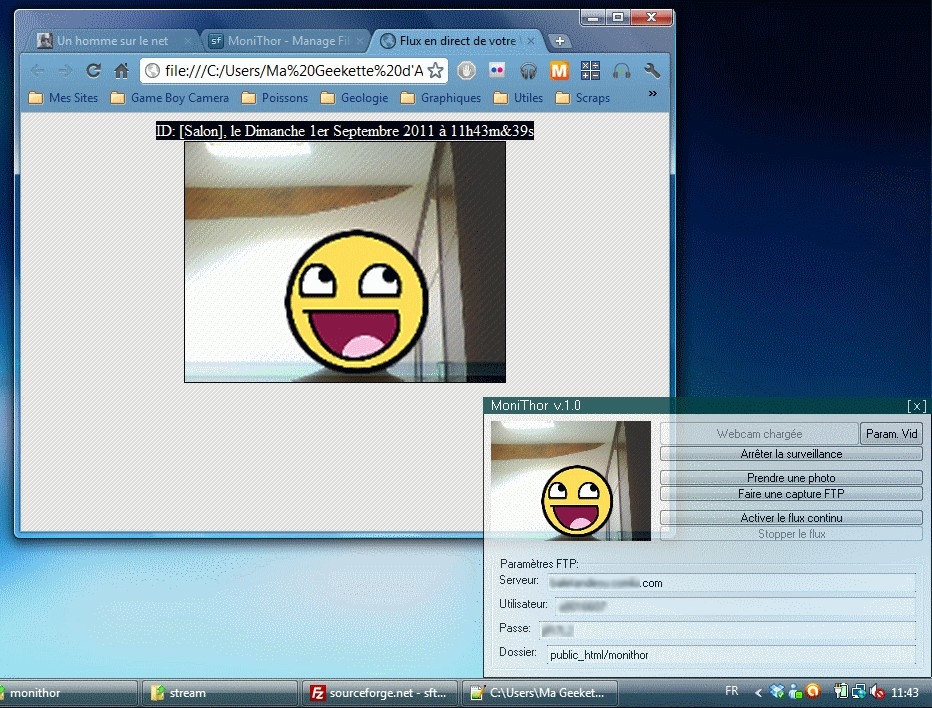The width and height of the screenshot is (932, 708).
Task: Open the FileZilla sourceforge.net taskbar item
Action: (x=379, y=693)
